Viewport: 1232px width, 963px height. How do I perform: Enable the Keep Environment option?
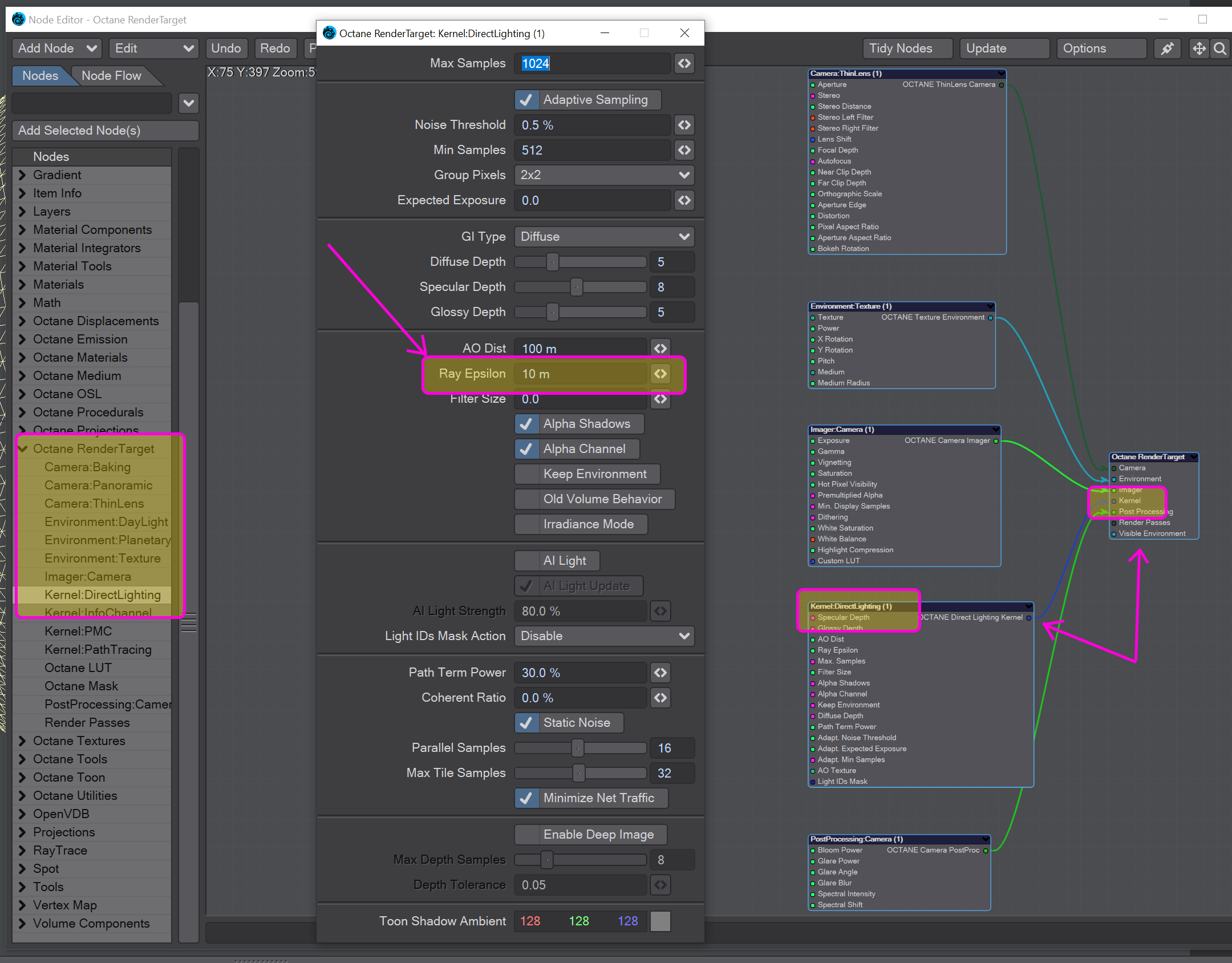[x=527, y=474]
